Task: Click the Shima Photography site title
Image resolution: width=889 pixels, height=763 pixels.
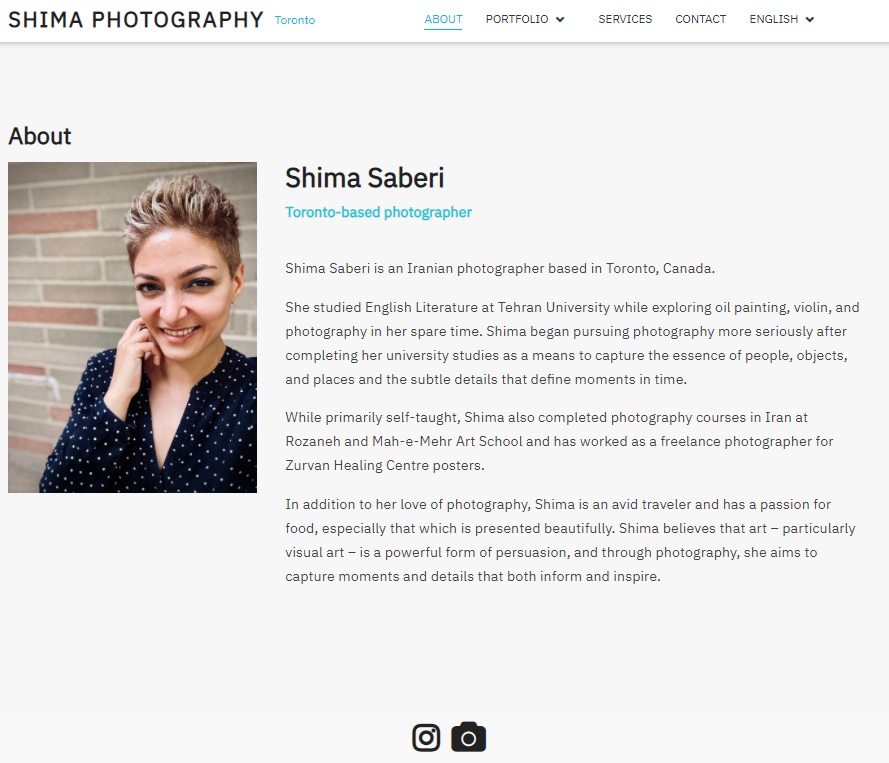Action: point(136,20)
